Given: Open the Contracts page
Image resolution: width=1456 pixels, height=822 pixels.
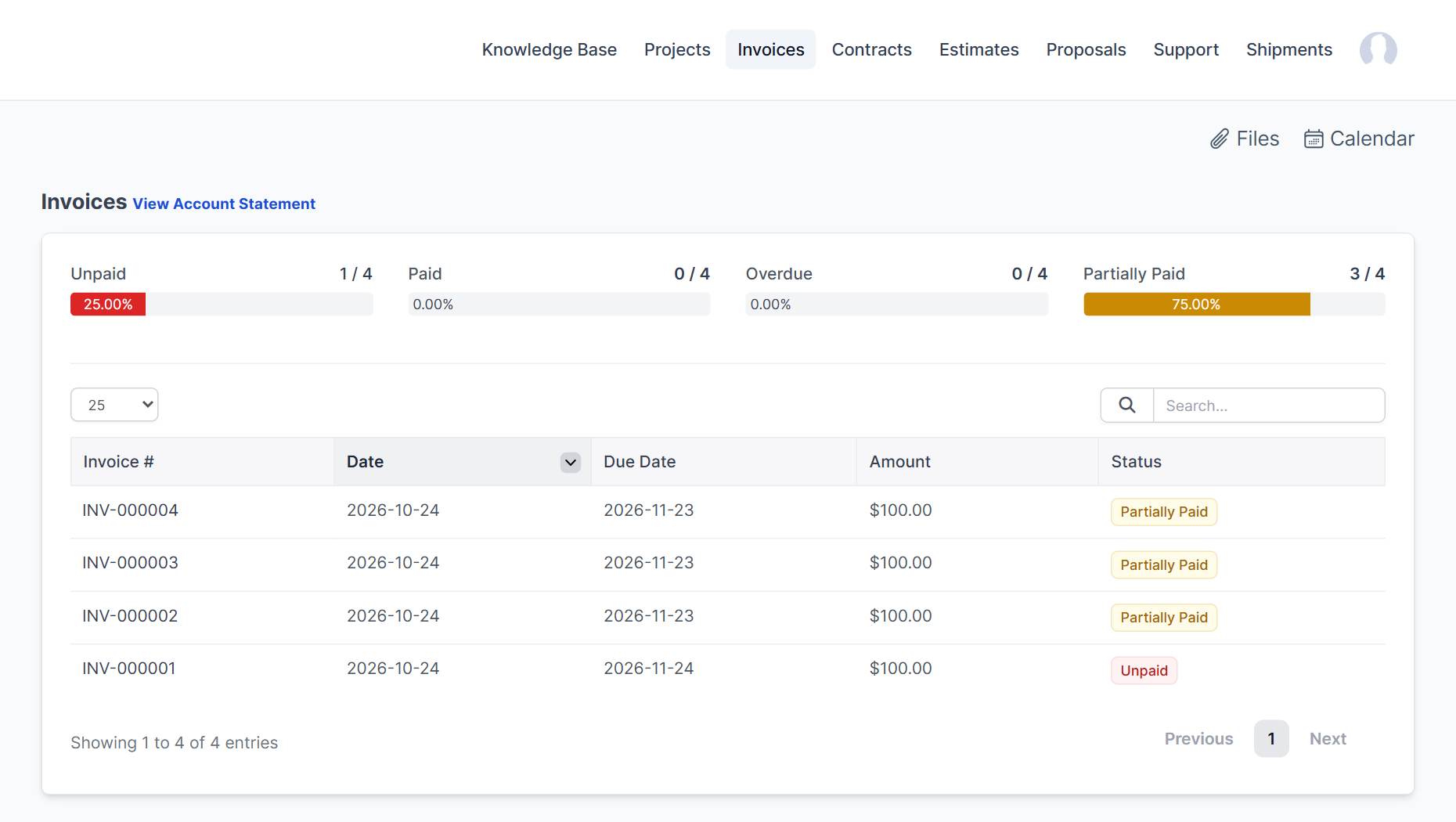Looking at the screenshot, I should [x=871, y=49].
